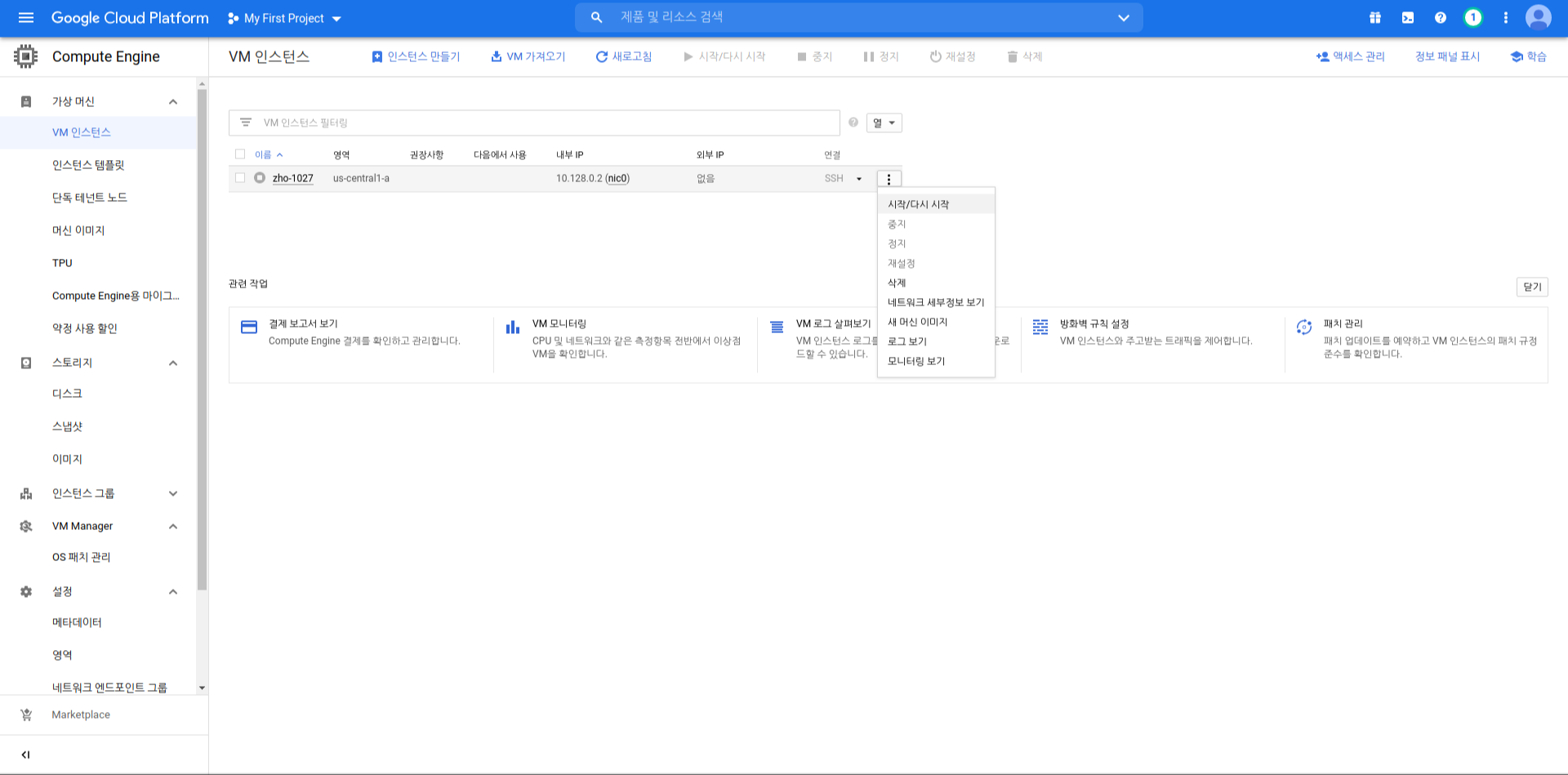Focus the VM 인스턴스 필터링 input field
The height and width of the screenshot is (775, 1568).
(534, 122)
